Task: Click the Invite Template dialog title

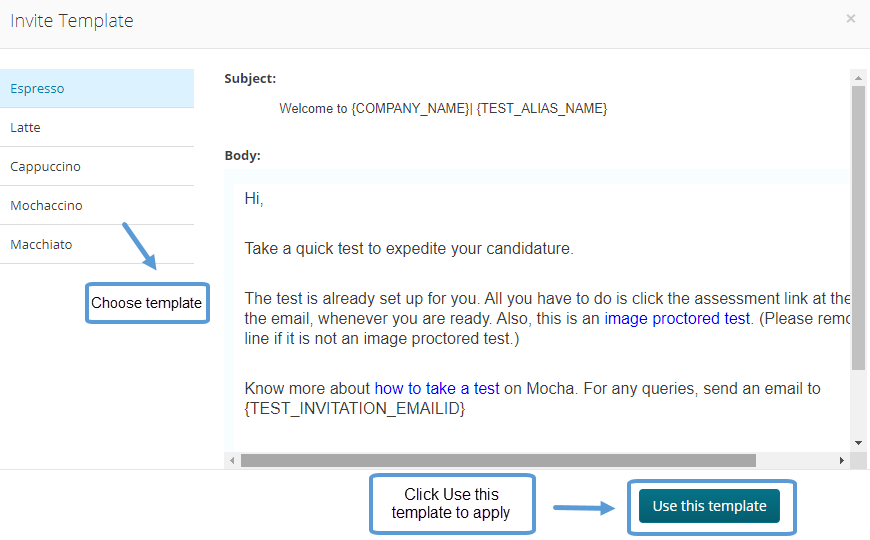Action: [72, 21]
